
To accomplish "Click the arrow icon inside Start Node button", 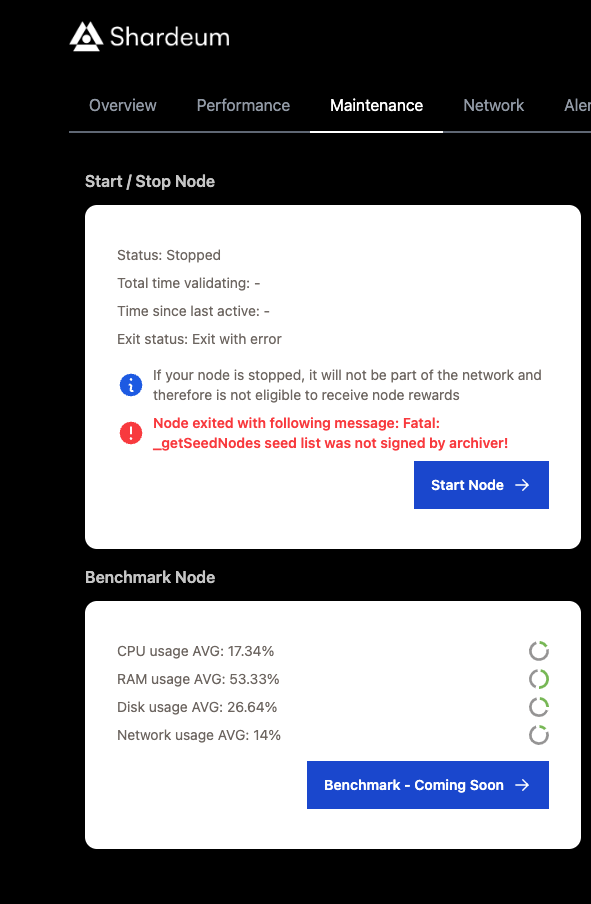I will click(520, 485).
